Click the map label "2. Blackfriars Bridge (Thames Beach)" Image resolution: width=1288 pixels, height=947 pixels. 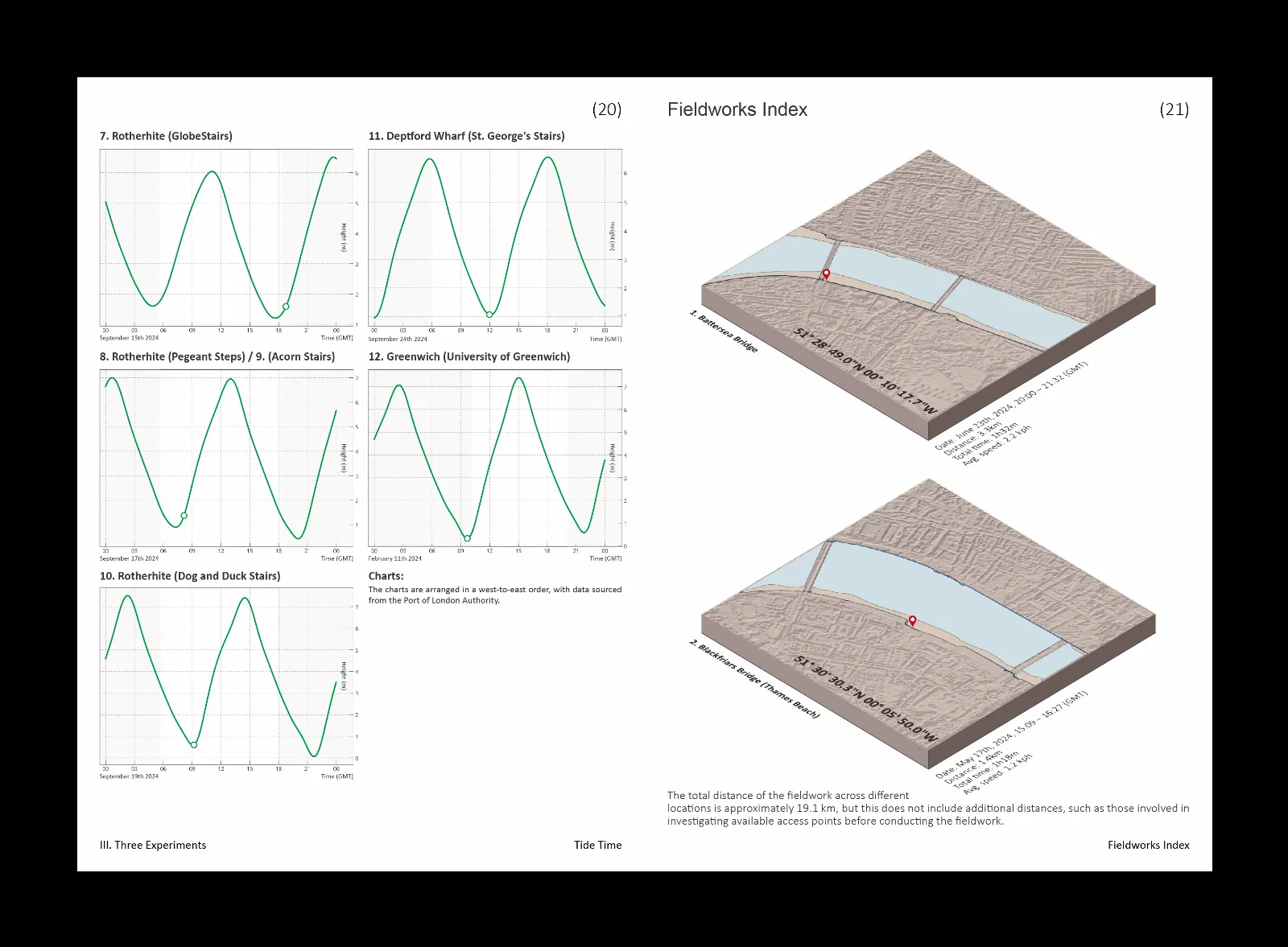point(754,678)
